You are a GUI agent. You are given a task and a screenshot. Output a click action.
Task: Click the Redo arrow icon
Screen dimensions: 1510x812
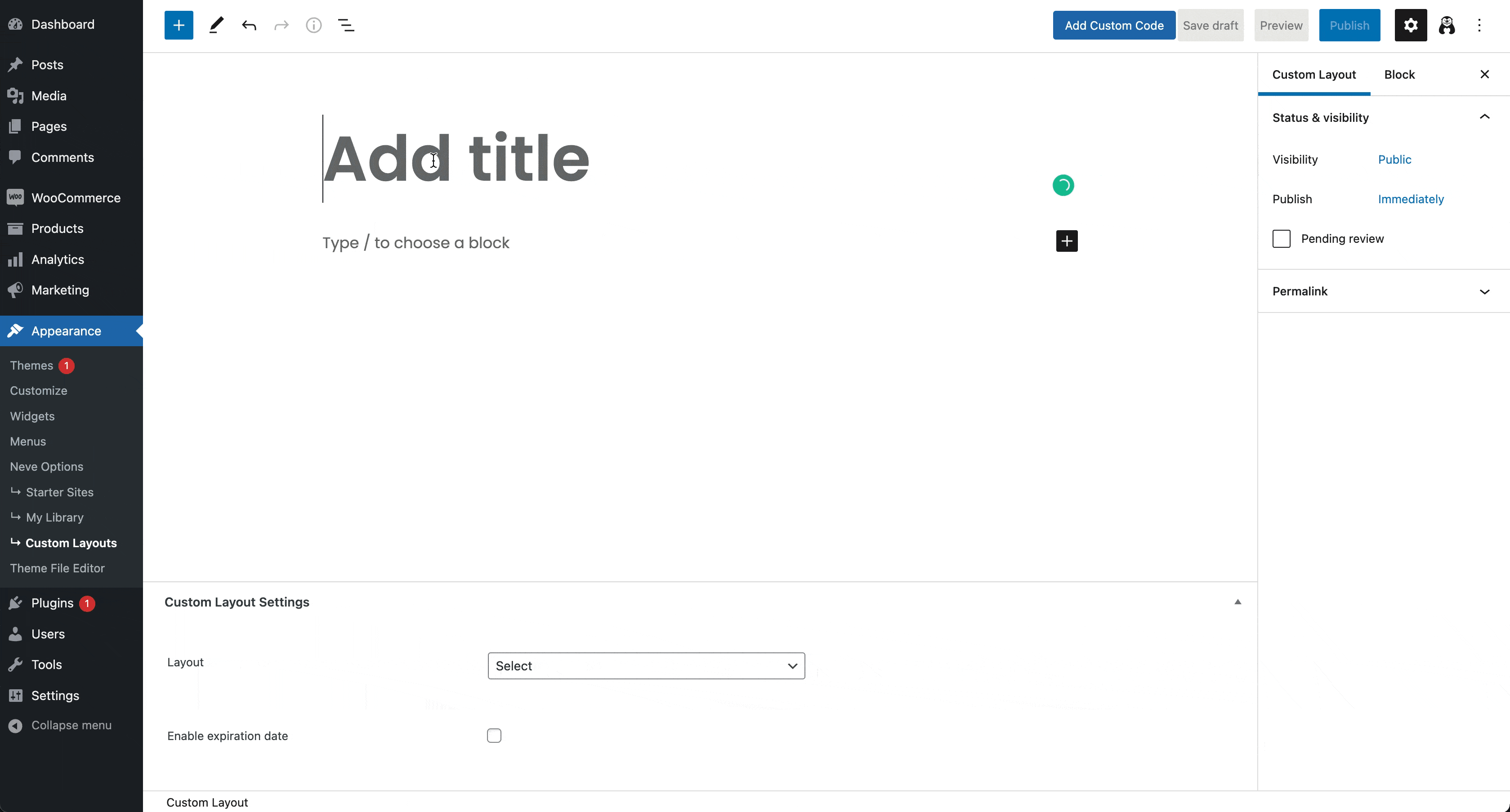pyautogui.click(x=281, y=25)
